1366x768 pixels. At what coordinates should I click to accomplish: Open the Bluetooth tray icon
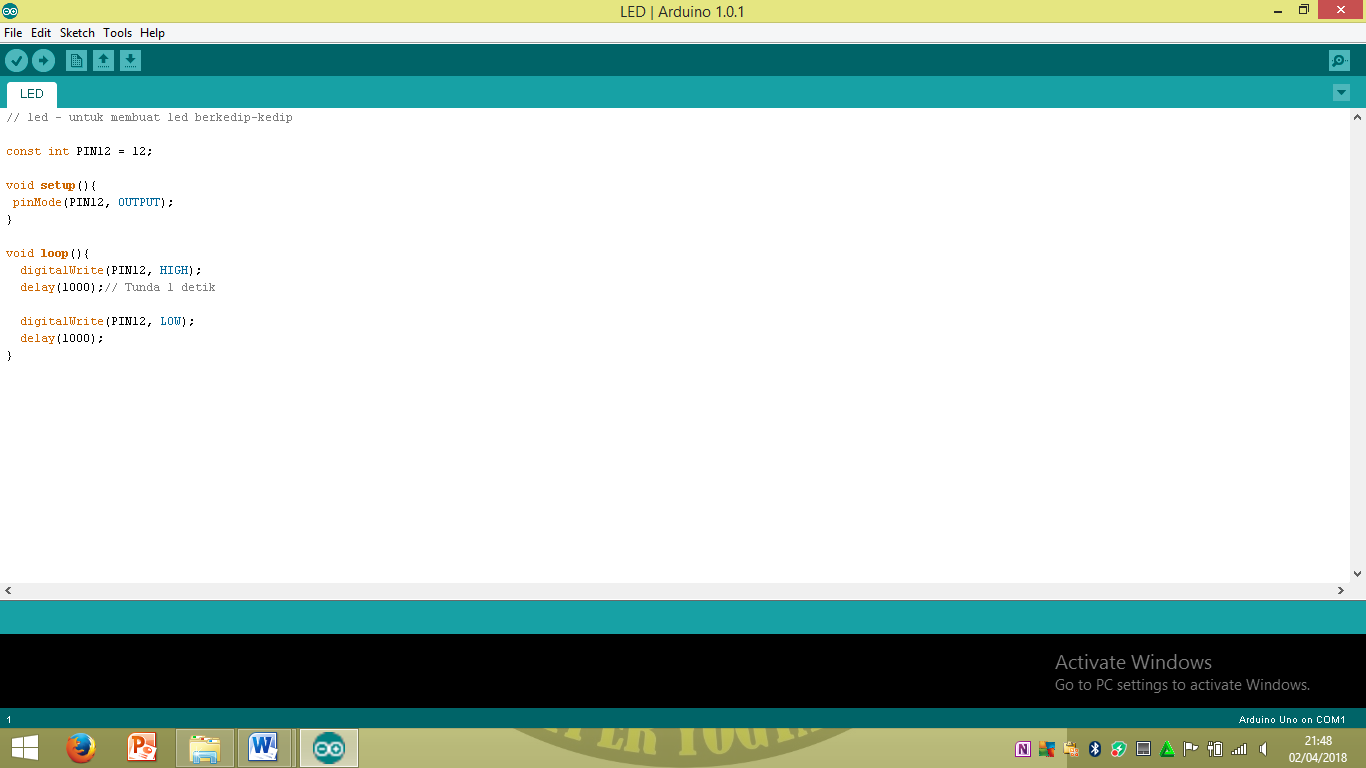point(1095,749)
